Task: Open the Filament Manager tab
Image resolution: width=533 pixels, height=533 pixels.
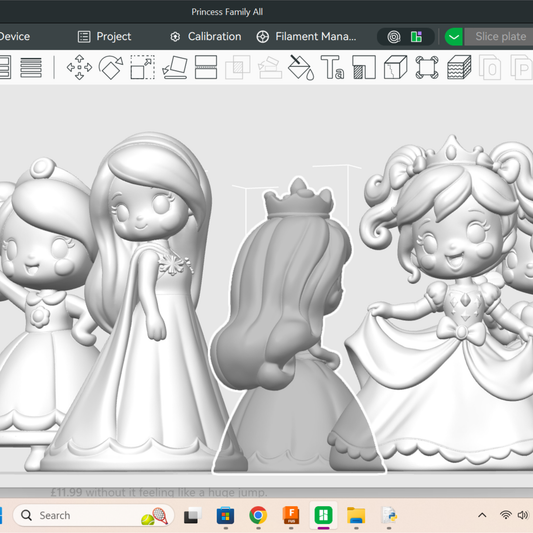Action: [x=306, y=37]
